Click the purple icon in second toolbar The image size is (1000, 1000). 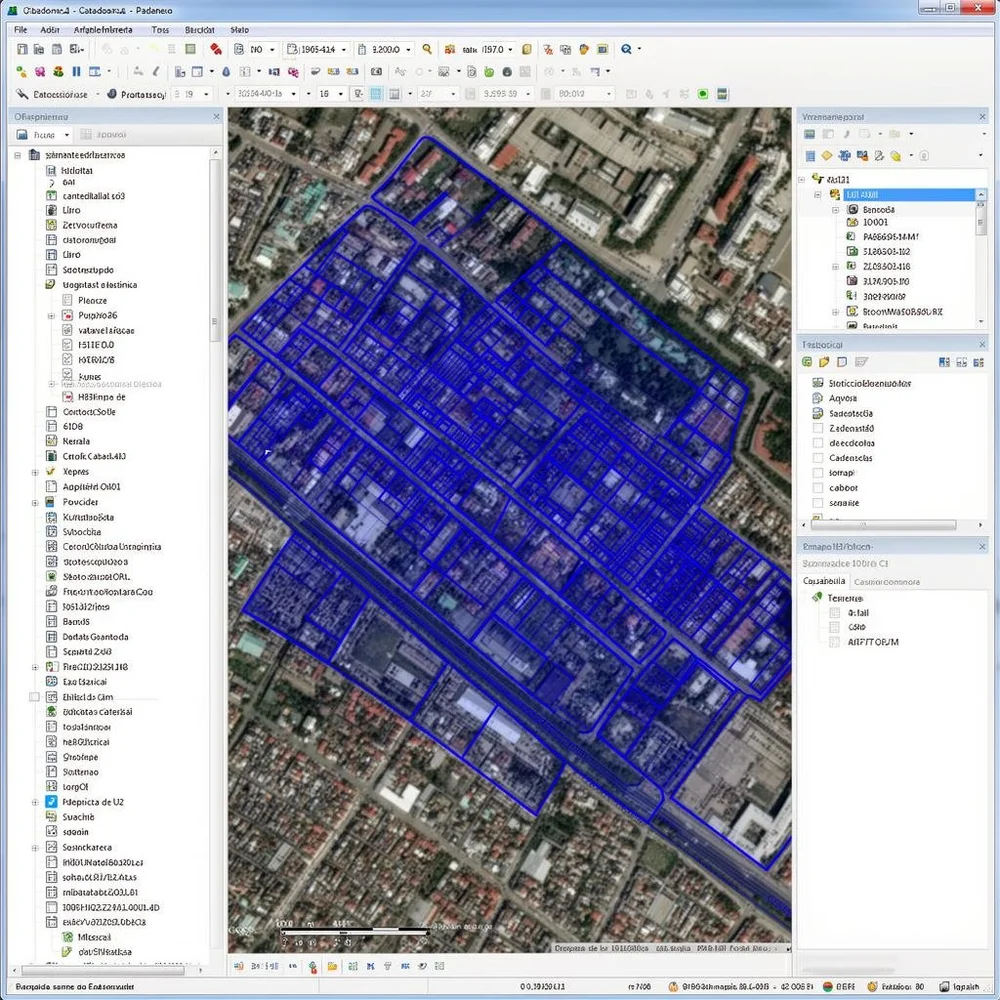(293, 71)
